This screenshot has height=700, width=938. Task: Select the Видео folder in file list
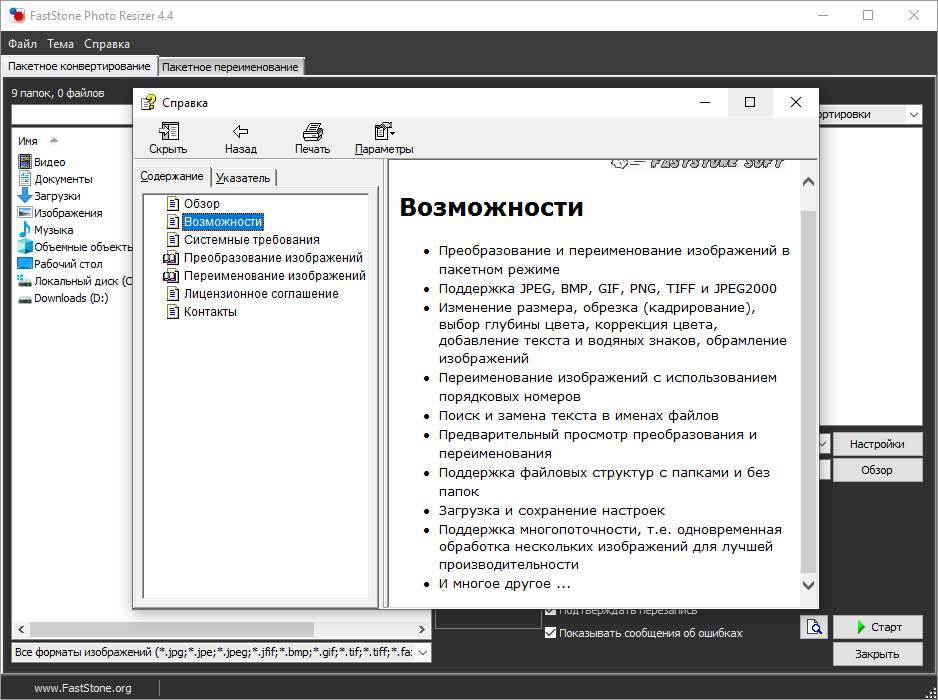[x=49, y=162]
